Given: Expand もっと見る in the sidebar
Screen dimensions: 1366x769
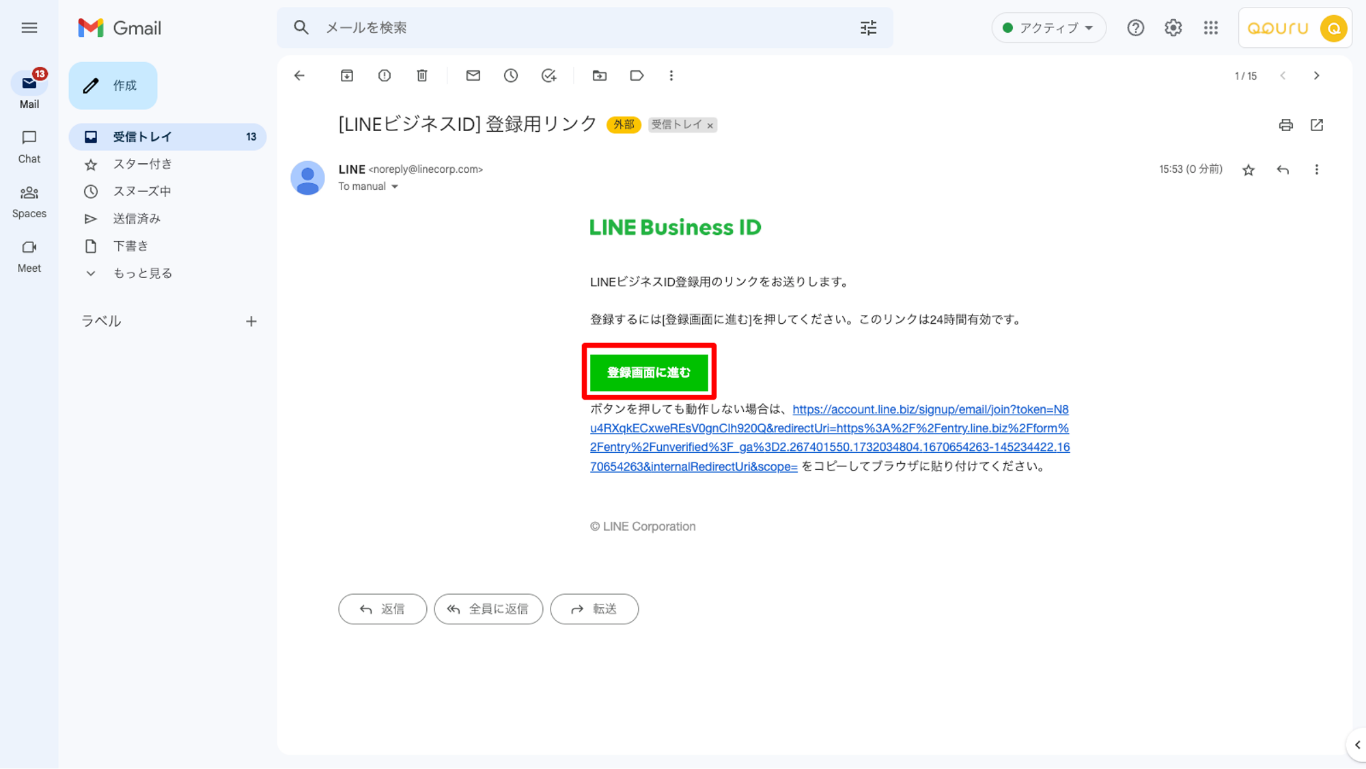Looking at the screenshot, I should tap(142, 273).
